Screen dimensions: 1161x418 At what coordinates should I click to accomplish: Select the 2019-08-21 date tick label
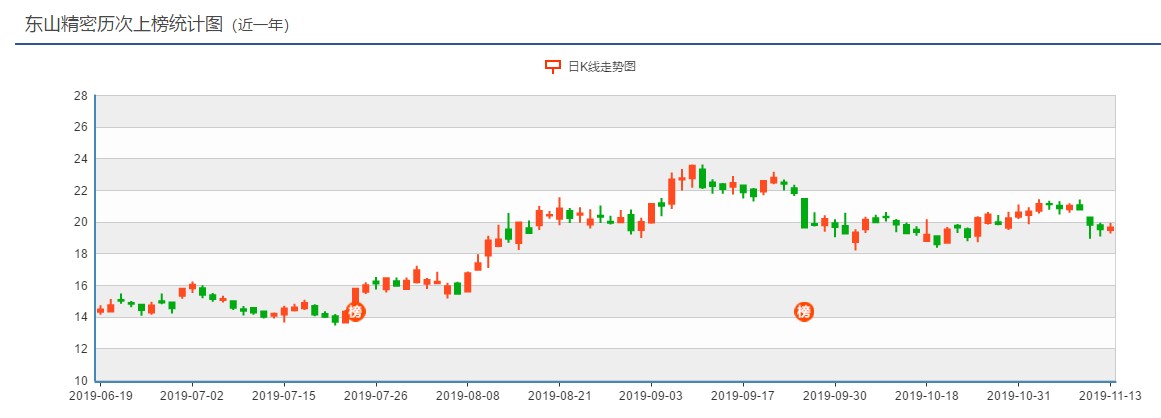pos(560,396)
